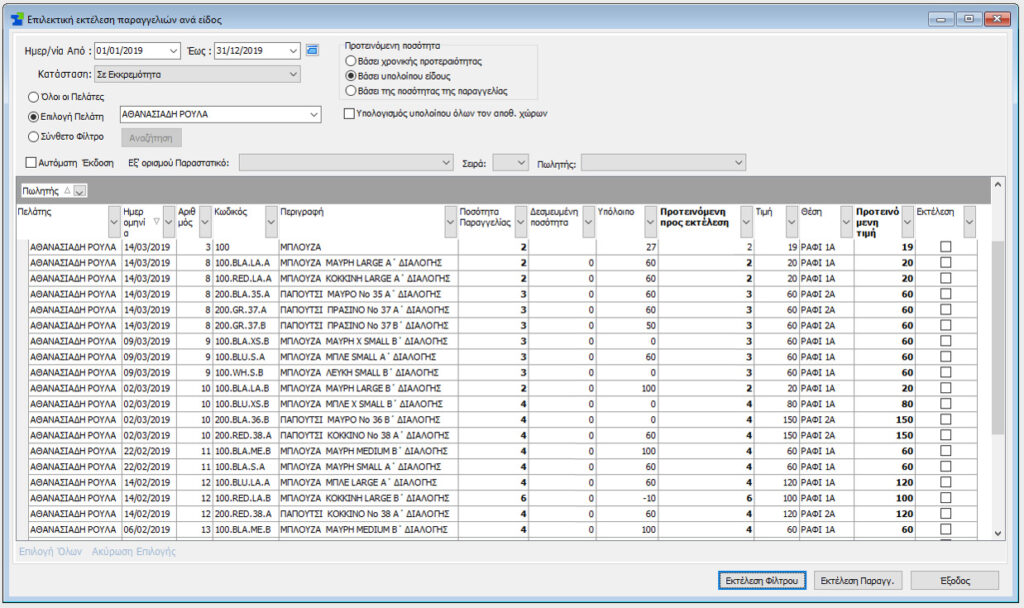Minimize the Επιλεκτική εκτέλεση παραγγελιών window
The height and width of the screenshot is (608, 1024).
coord(941,19)
